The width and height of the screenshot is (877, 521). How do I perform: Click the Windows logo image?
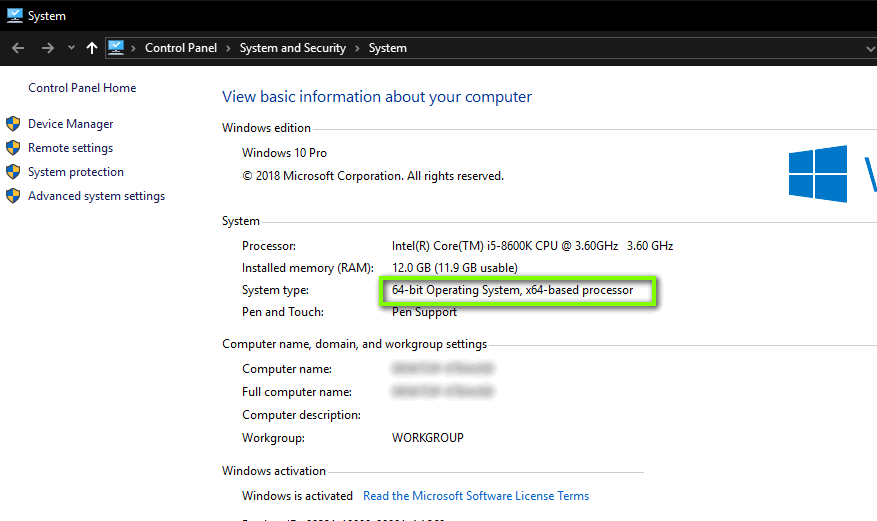click(x=818, y=174)
